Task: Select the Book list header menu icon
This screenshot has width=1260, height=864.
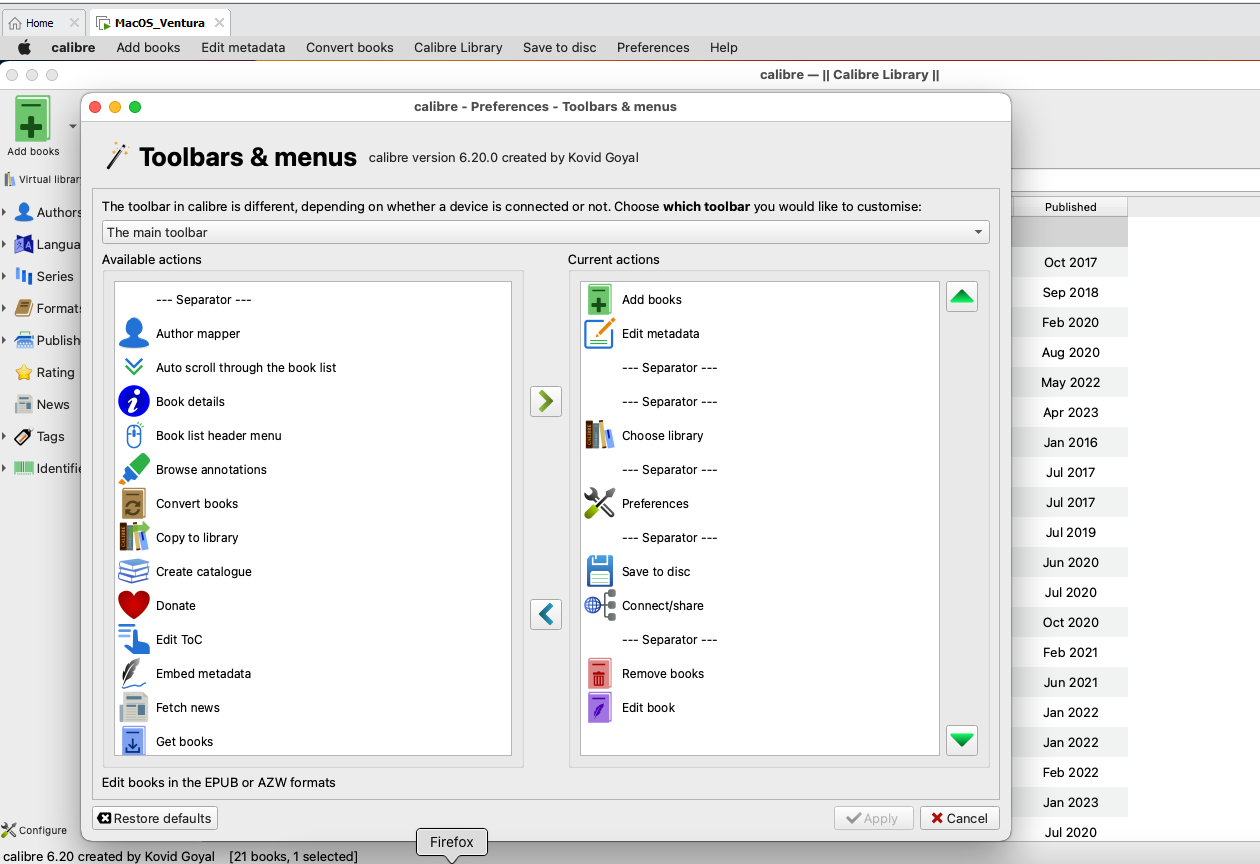Action: click(134, 435)
